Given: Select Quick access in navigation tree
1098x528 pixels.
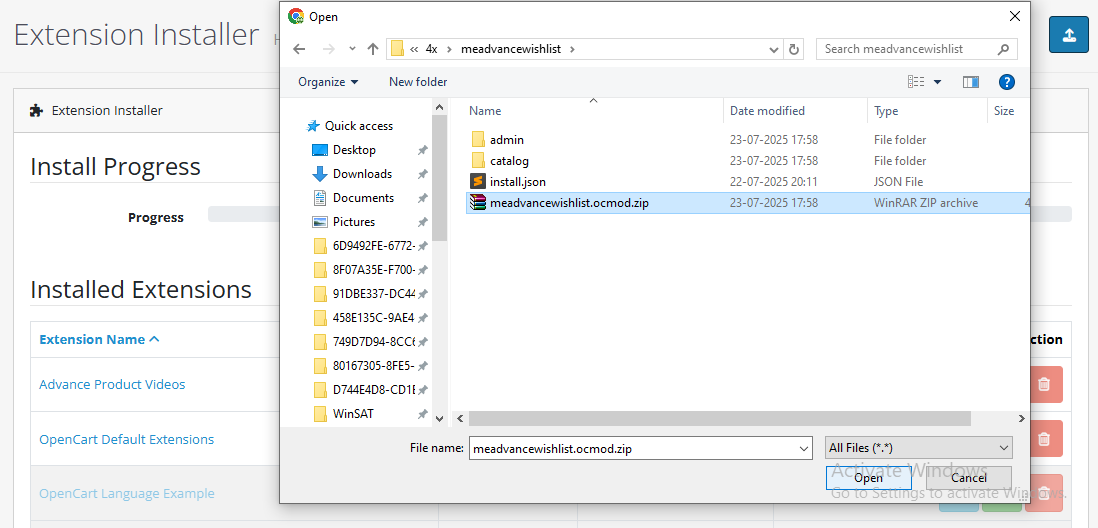Looking at the screenshot, I should click(x=359, y=126).
